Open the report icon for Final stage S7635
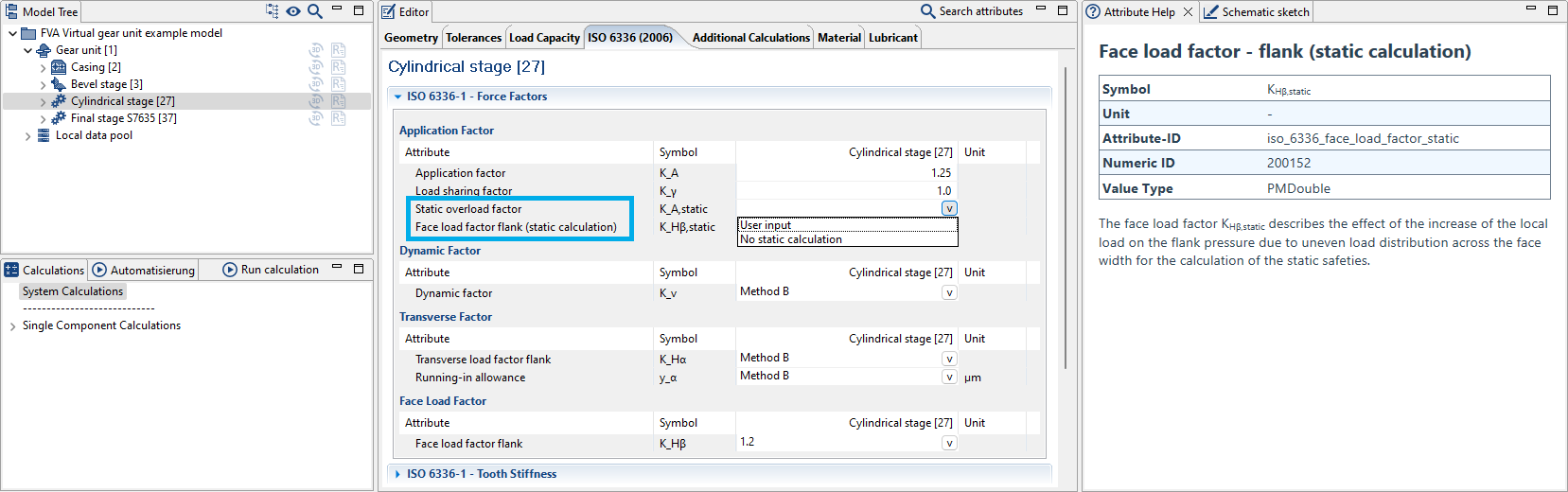This screenshot has width=1568, height=492. [338, 118]
